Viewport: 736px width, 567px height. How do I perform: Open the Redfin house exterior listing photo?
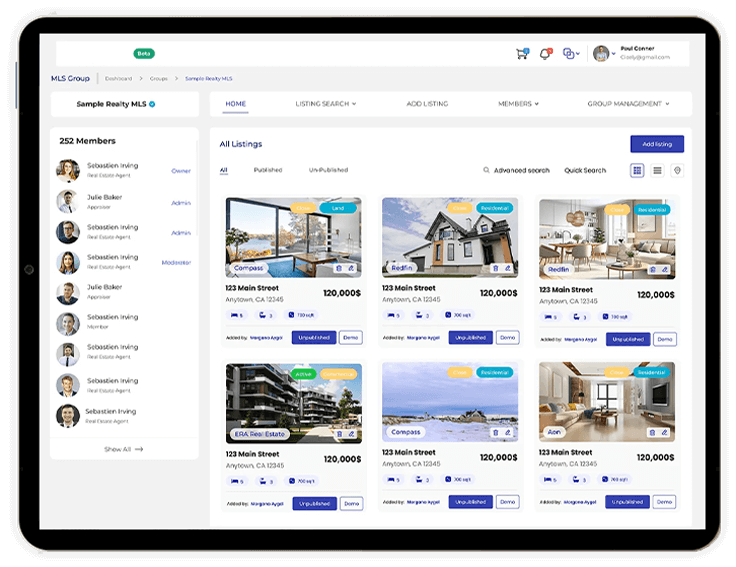(x=450, y=238)
